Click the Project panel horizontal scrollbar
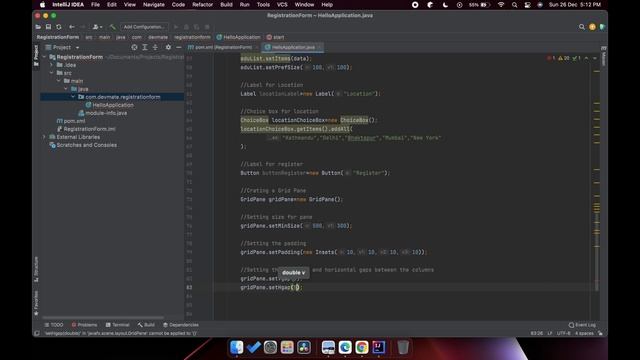This screenshot has width=640, height=360. tap(103, 318)
